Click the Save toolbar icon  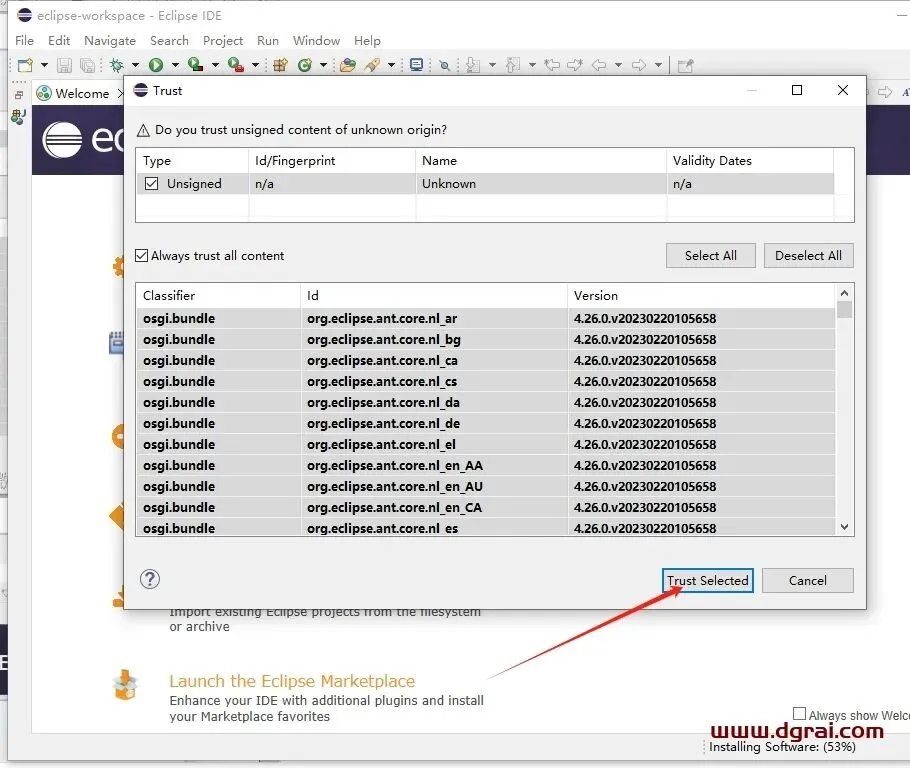[x=64, y=65]
